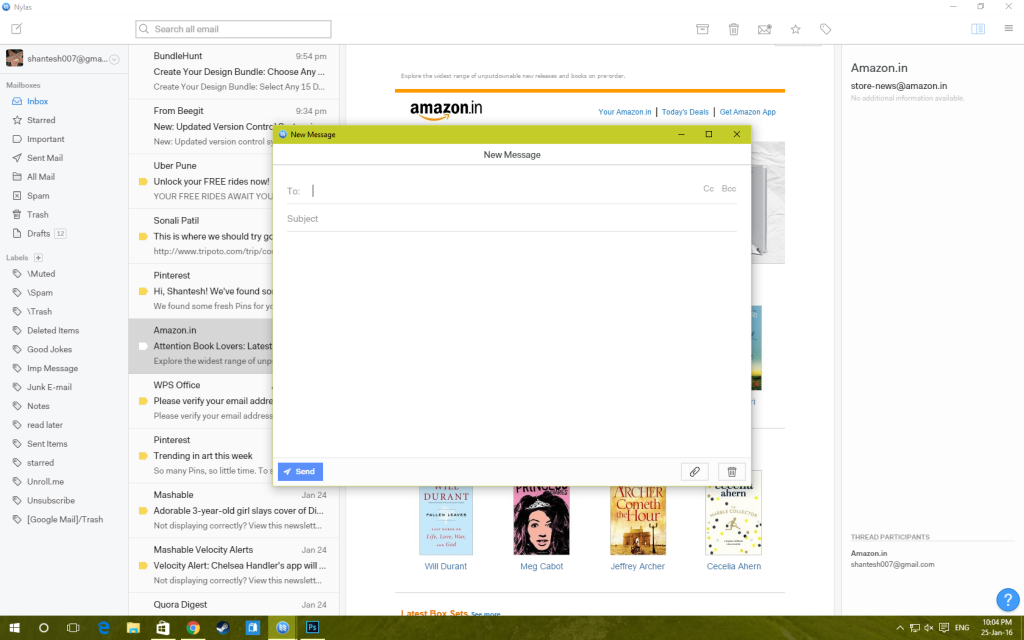Click the Subject field in New Message
This screenshot has width=1024, height=640.
(x=511, y=219)
